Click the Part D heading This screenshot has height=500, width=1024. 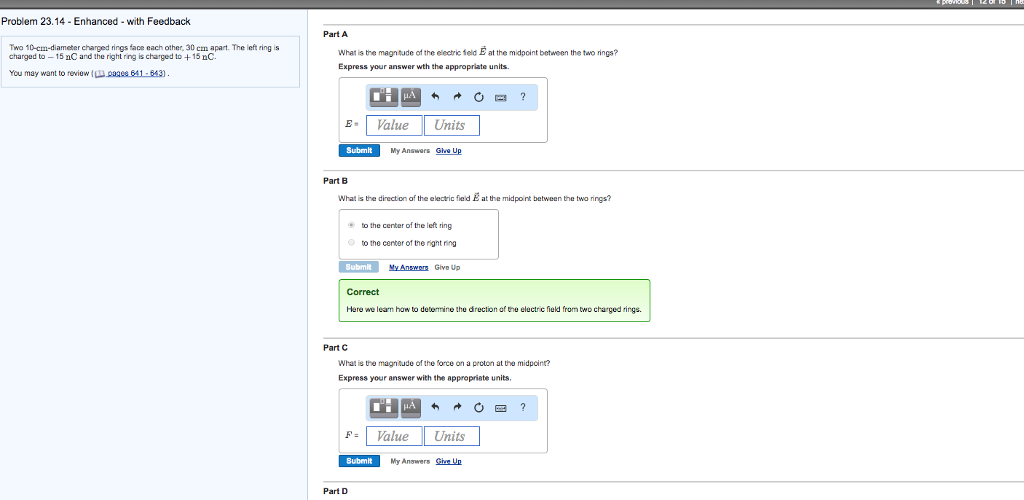336,491
